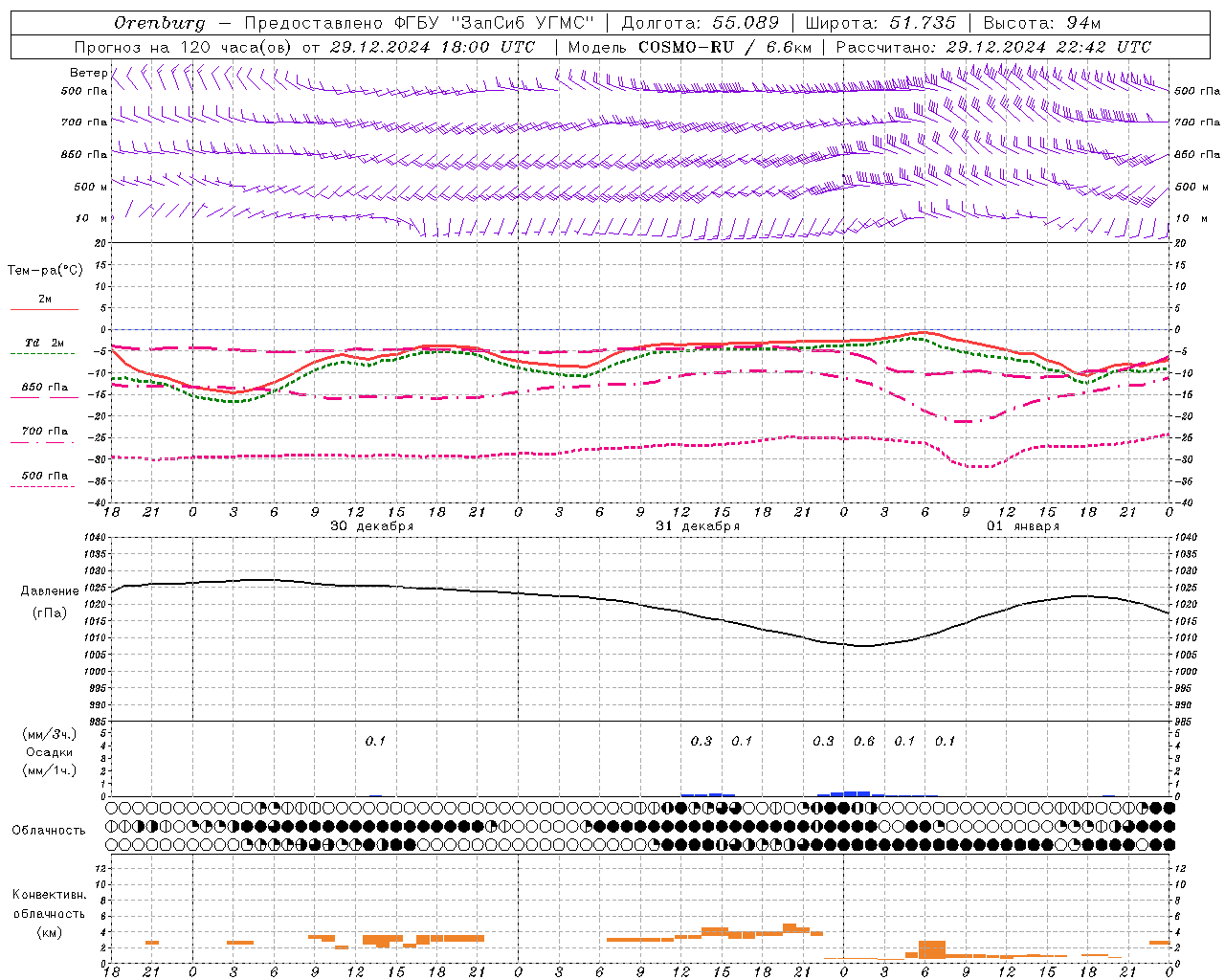The height and width of the screenshot is (980, 1225).
Task: Click the Осадки precipitation label
Action: tap(50, 752)
